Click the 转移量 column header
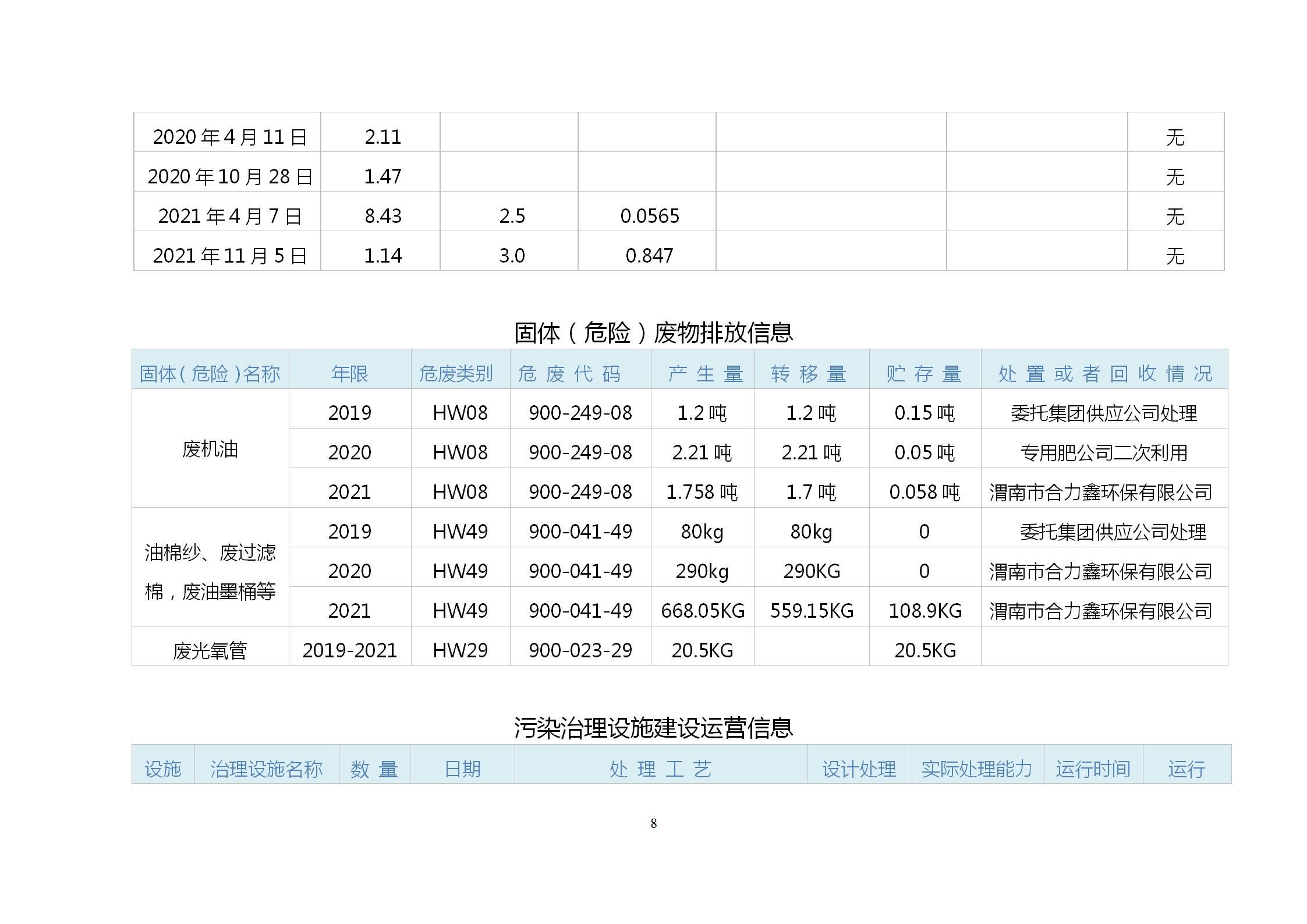Image resolution: width=1307 pixels, height=924 pixels. click(x=809, y=373)
